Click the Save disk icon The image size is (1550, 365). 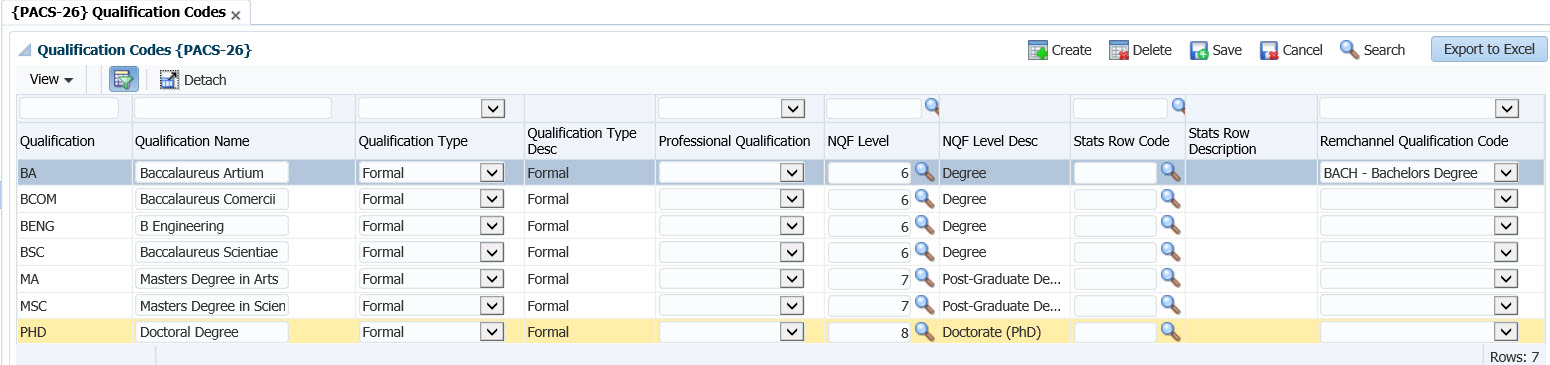(x=1199, y=50)
